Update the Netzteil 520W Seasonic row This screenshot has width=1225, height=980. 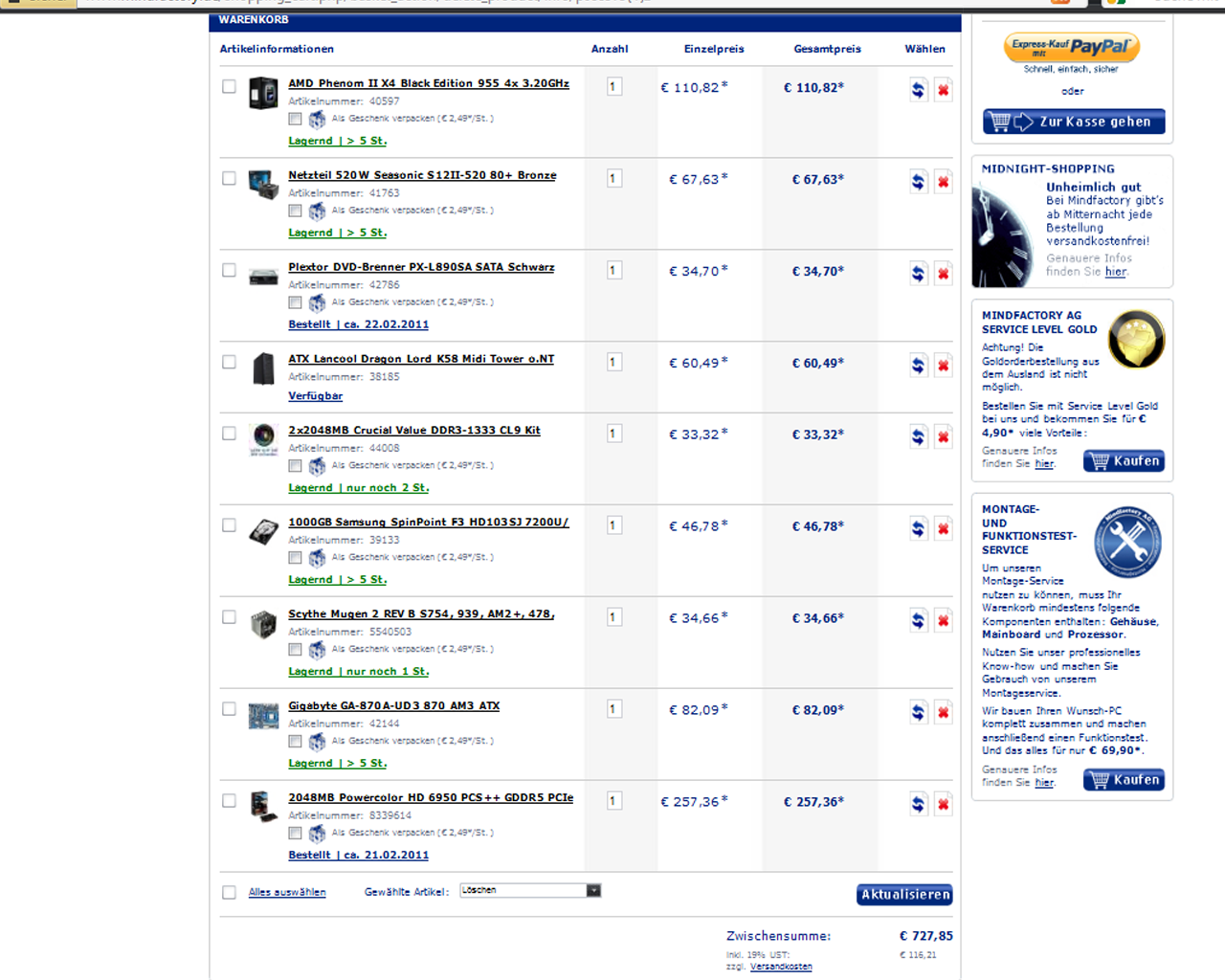pos(918,182)
